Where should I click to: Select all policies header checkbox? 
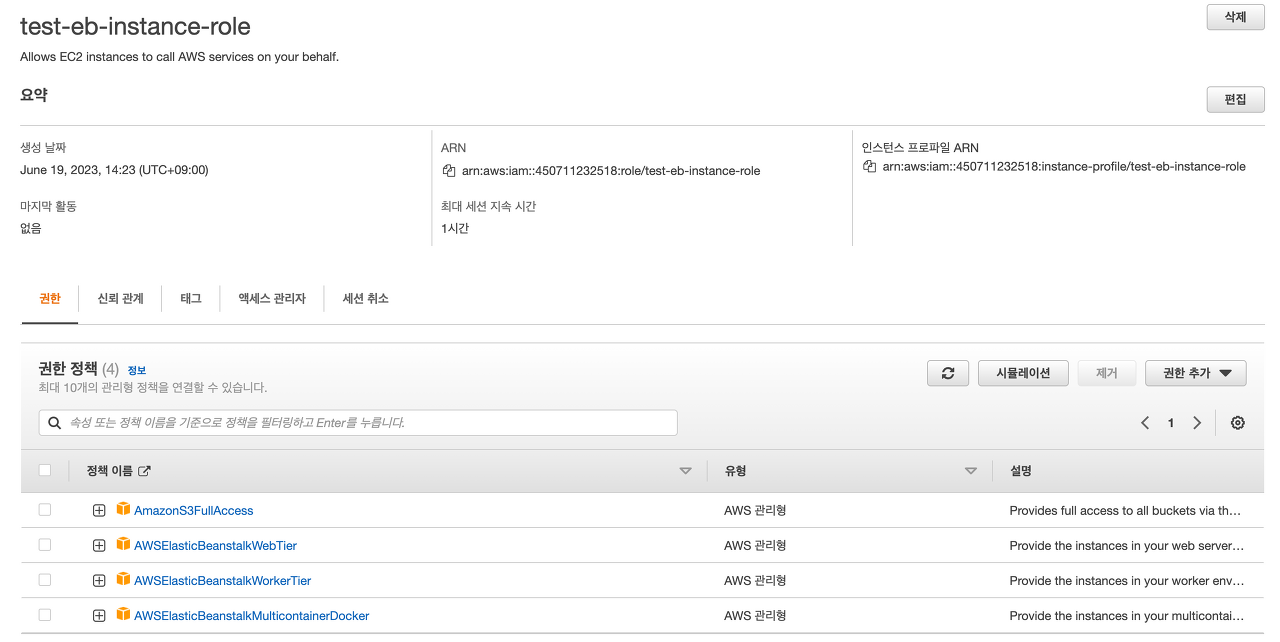44,470
